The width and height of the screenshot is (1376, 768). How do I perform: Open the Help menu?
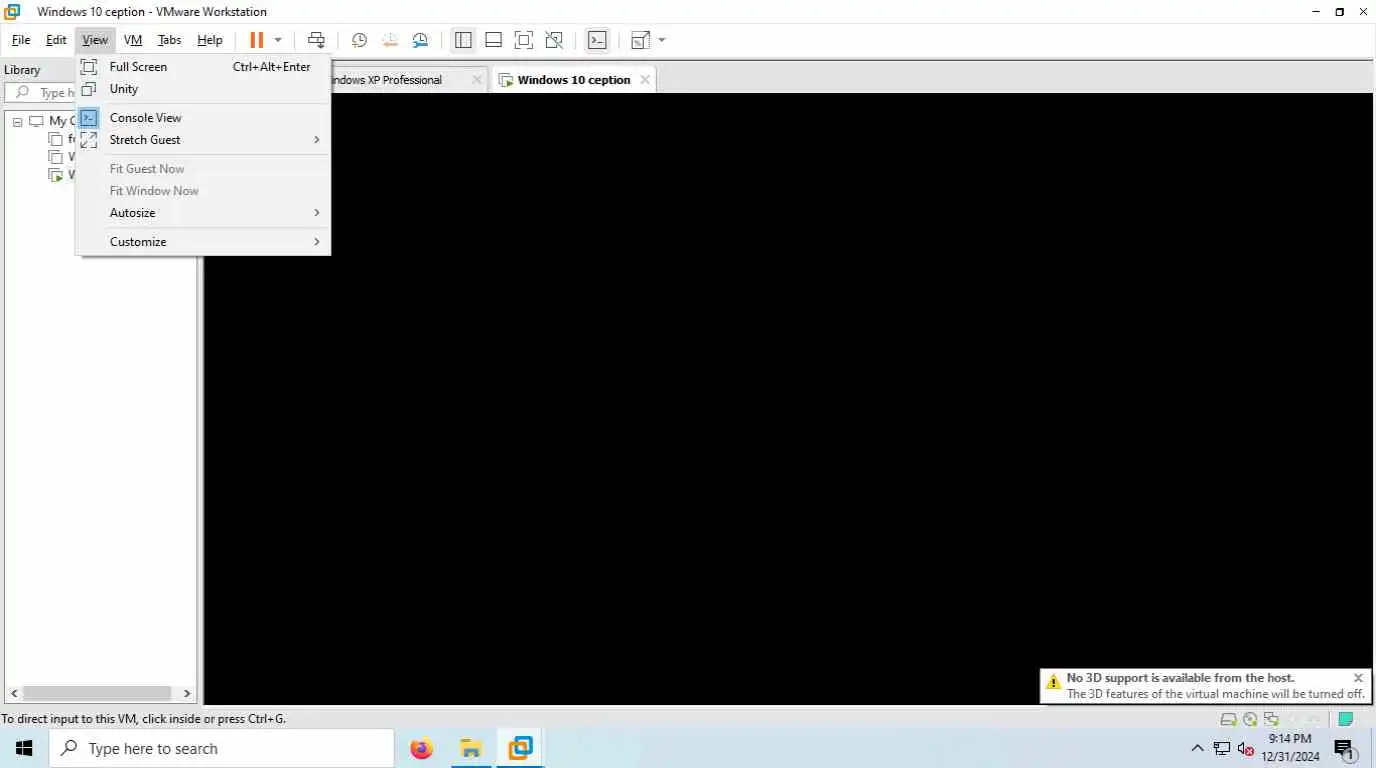(x=210, y=40)
